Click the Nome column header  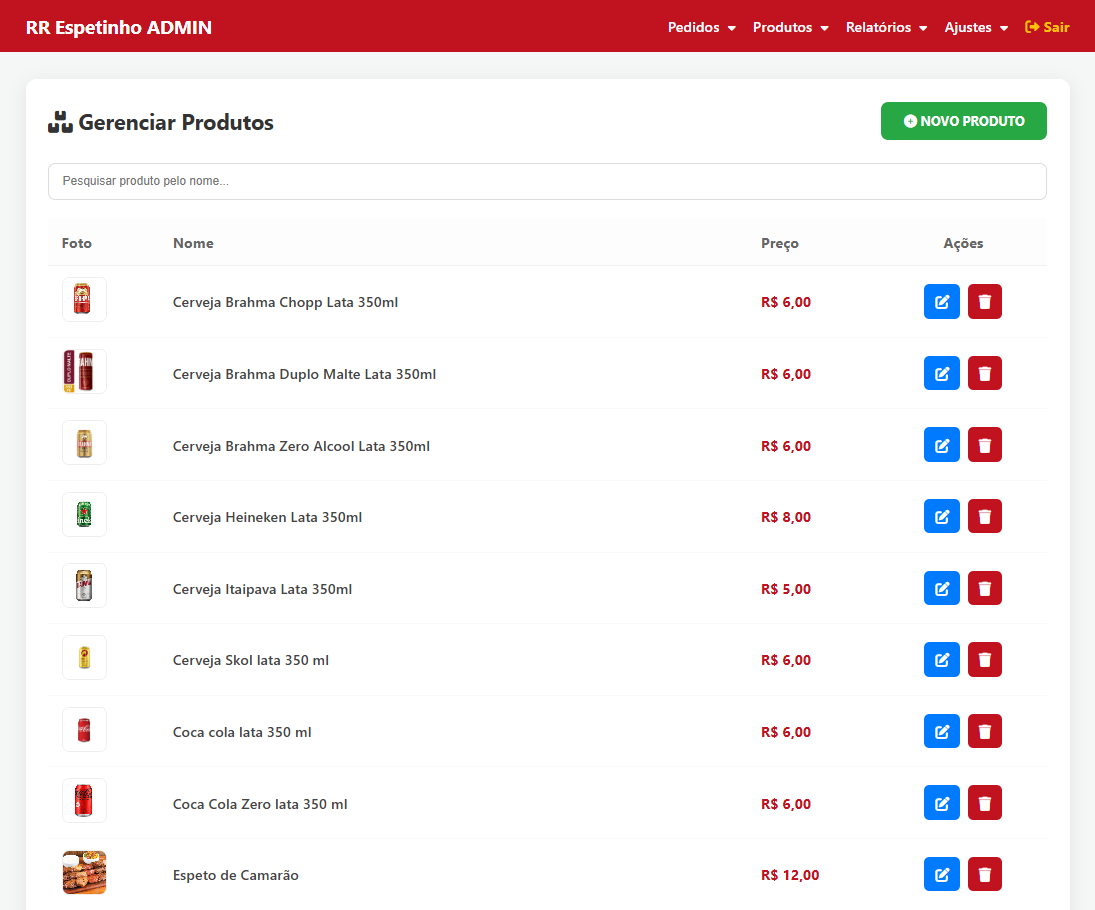193,243
